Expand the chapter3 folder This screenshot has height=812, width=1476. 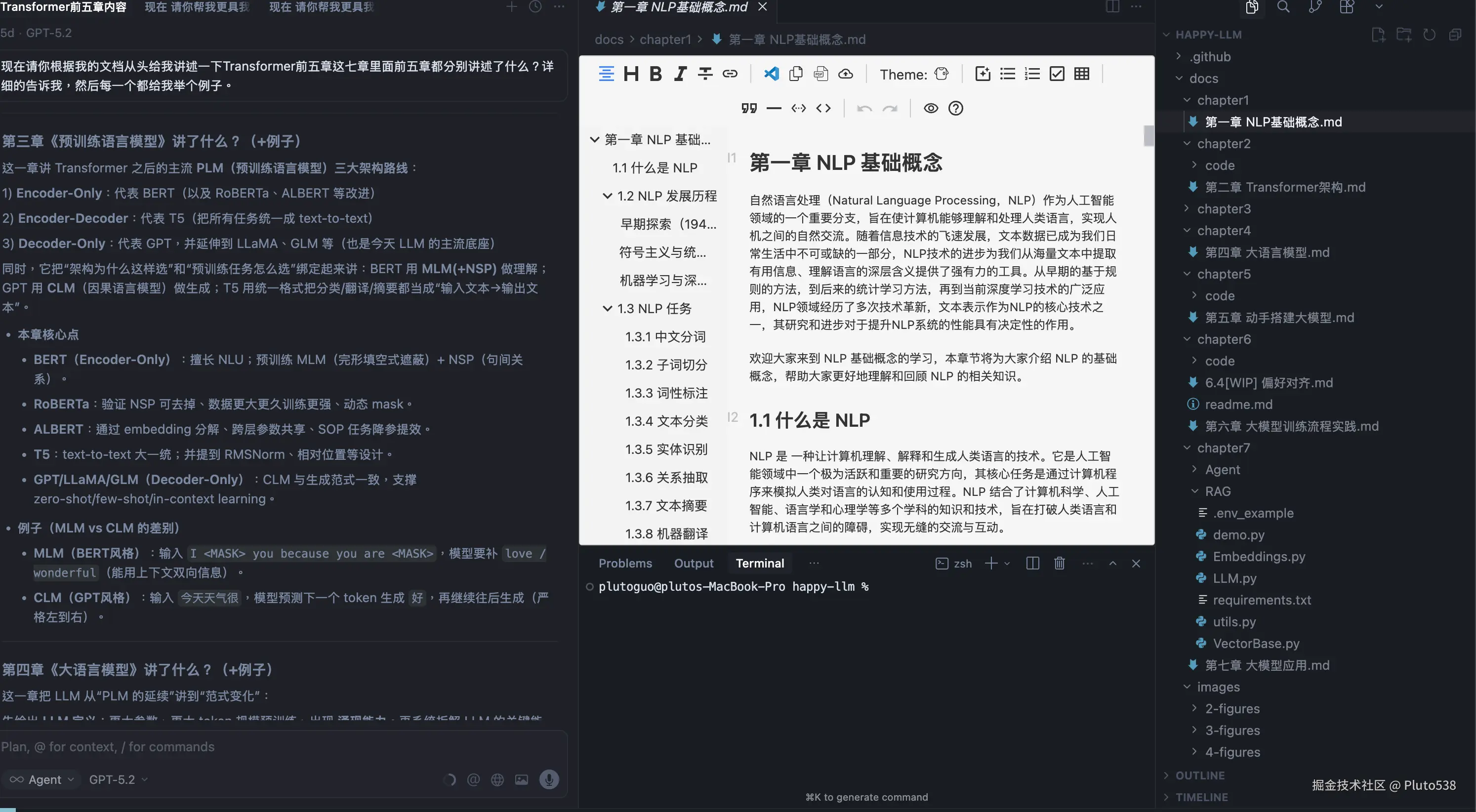[x=1223, y=208]
